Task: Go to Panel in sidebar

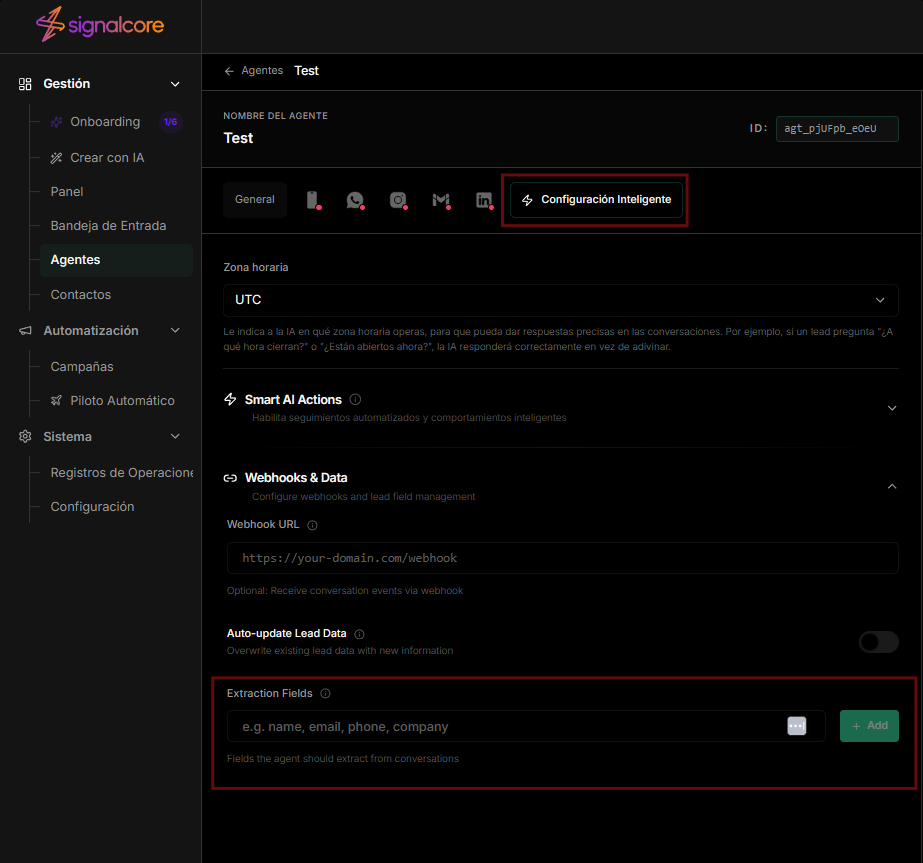Action: 67,192
